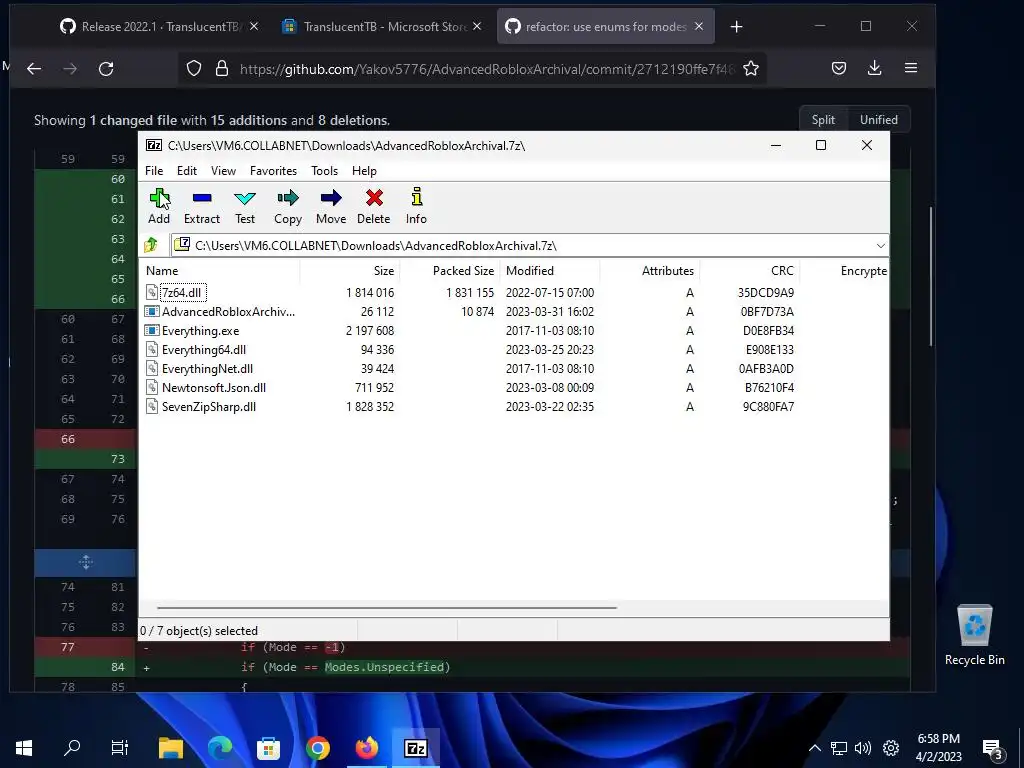Open the Firefox hamburger menu

[911, 68]
